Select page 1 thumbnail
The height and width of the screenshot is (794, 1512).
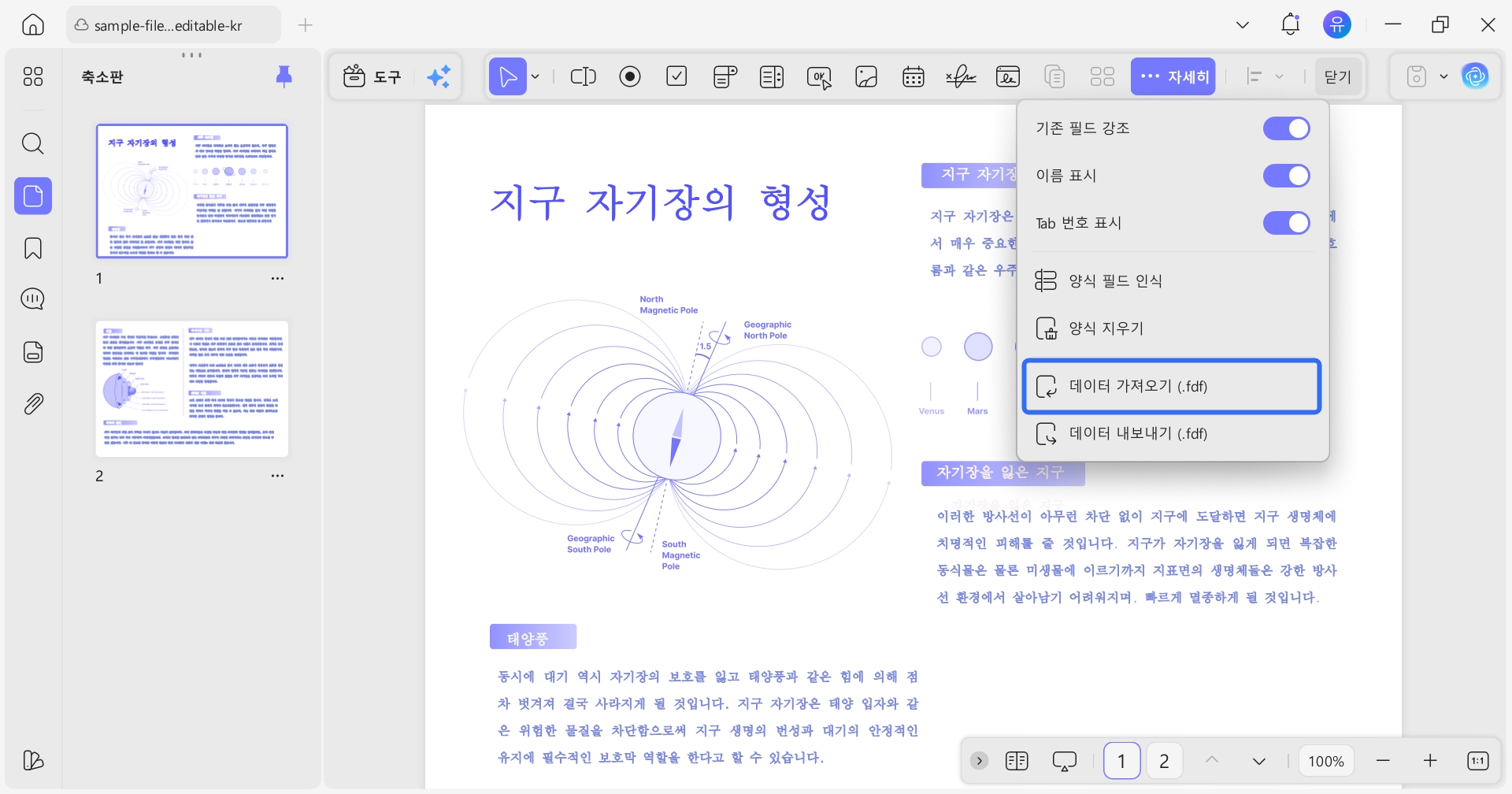coord(192,191)
